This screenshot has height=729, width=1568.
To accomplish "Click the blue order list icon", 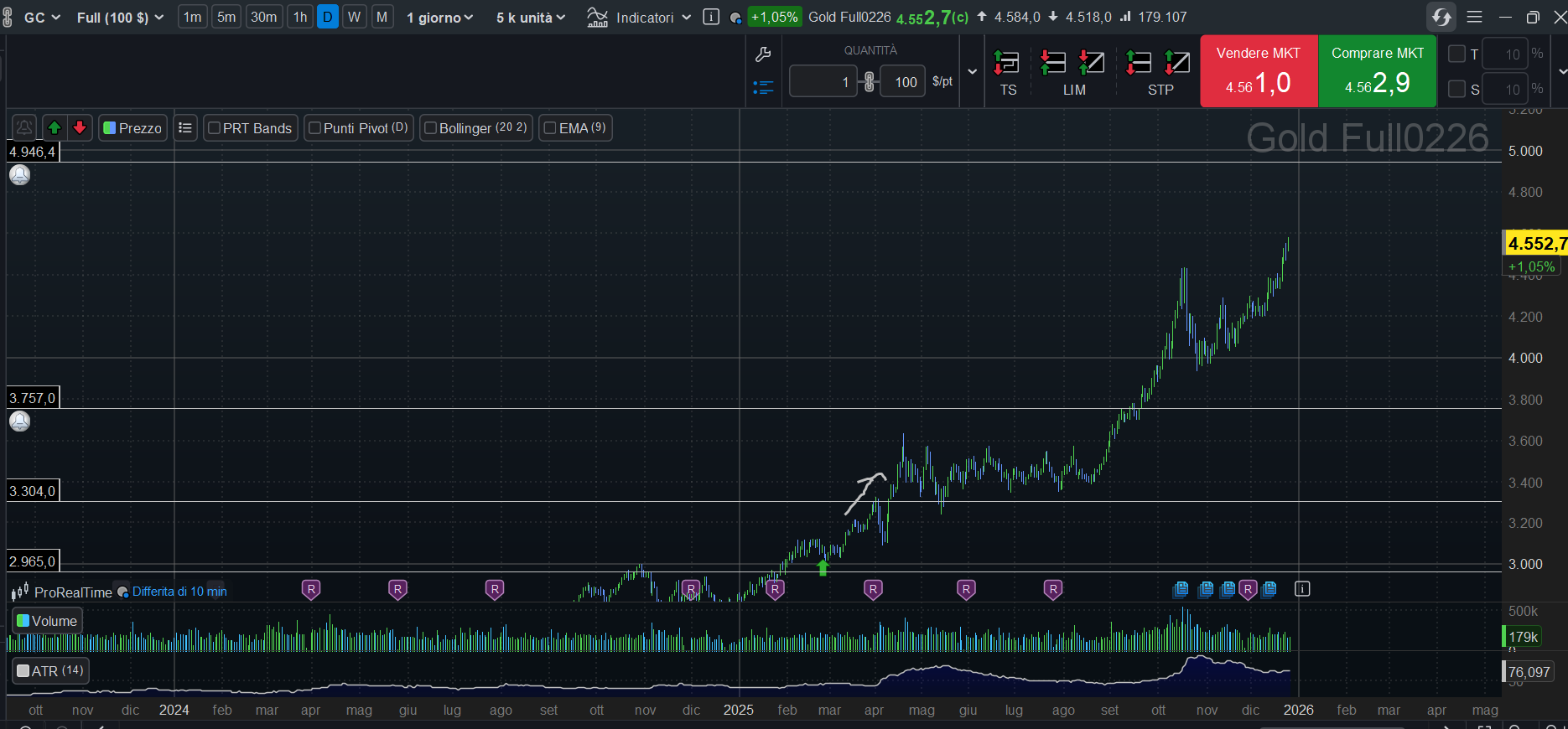I will click(x=763, y=87).
